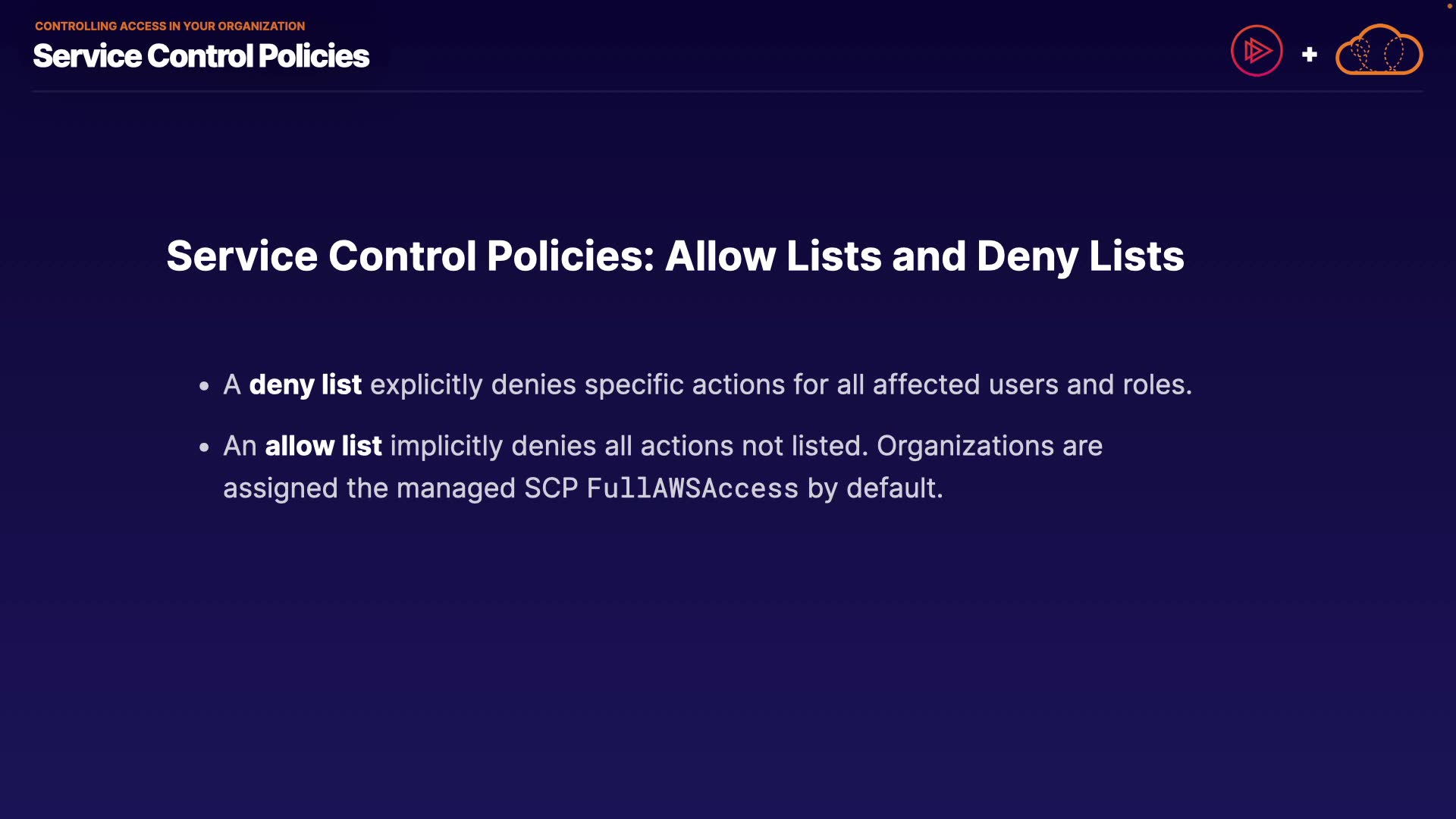Click the words 'Organizations are'
Viewport: 1456px width, 819px height.
tap(989, 446)
